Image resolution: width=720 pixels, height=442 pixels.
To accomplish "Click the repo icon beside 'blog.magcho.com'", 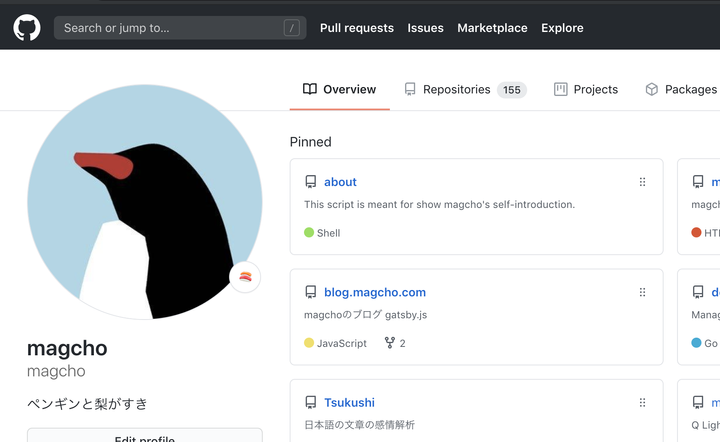I will pyautogui.click(x=311, y=292).
